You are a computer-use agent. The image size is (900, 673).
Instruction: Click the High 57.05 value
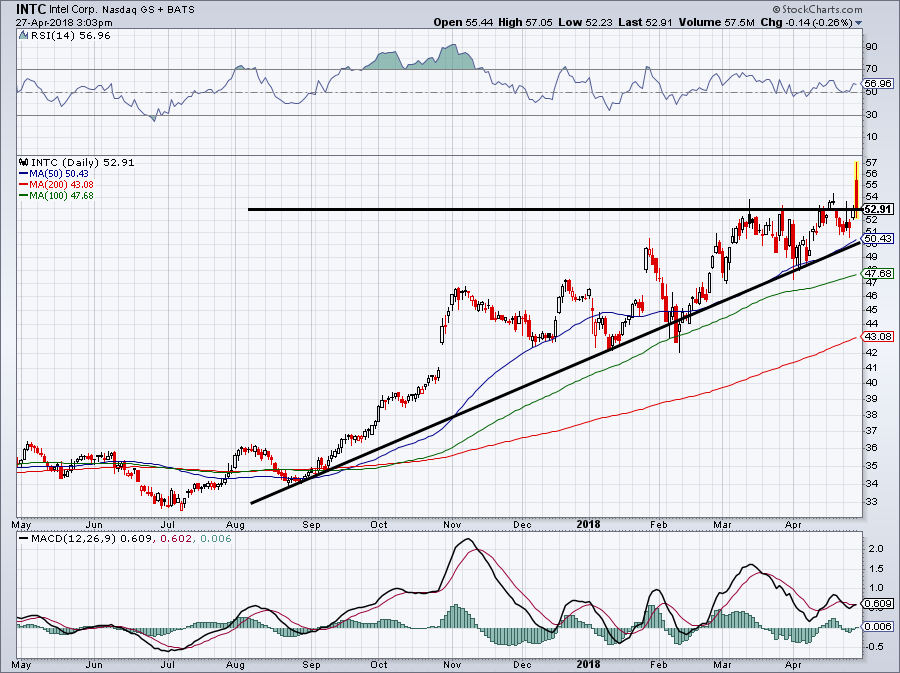point(525,22)
